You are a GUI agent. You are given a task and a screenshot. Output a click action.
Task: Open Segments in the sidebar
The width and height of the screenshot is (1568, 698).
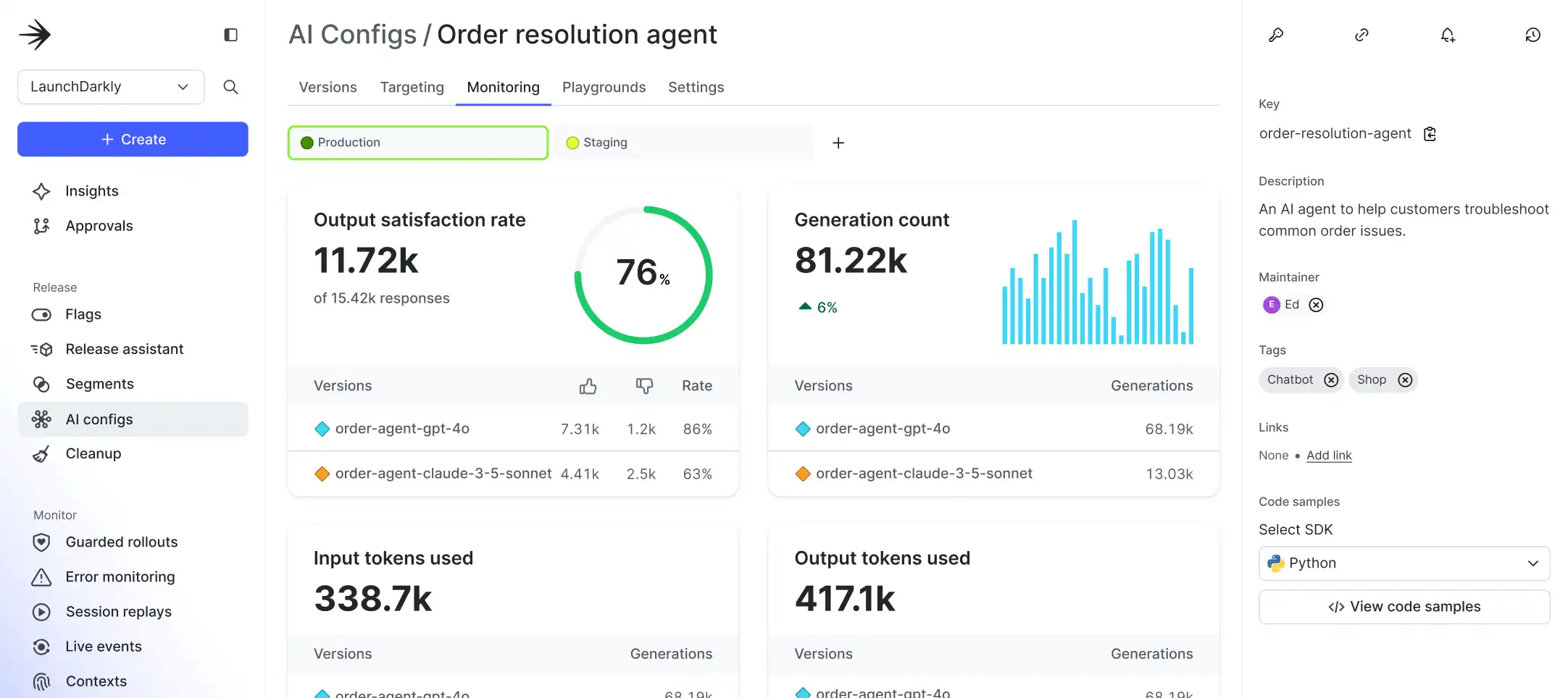click(99, 384)
